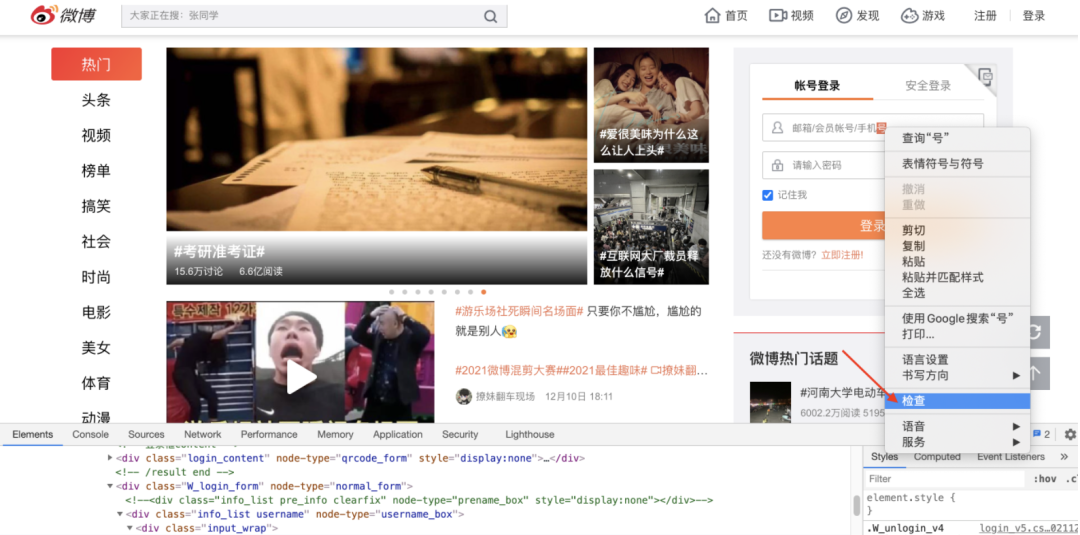The image size is (1080, 535).
Task: Open 发现 discover compass icon
Action: 858,16
